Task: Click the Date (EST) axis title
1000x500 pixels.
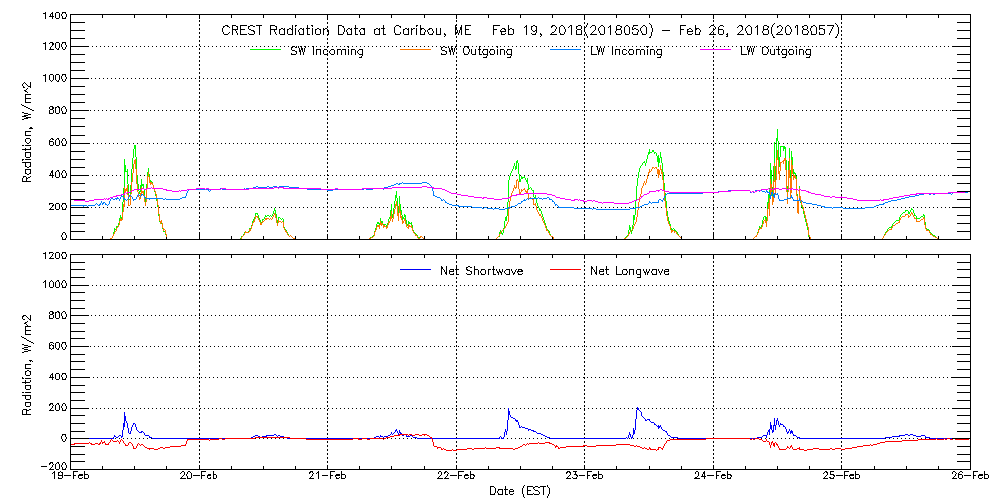Action: (521, 491)
